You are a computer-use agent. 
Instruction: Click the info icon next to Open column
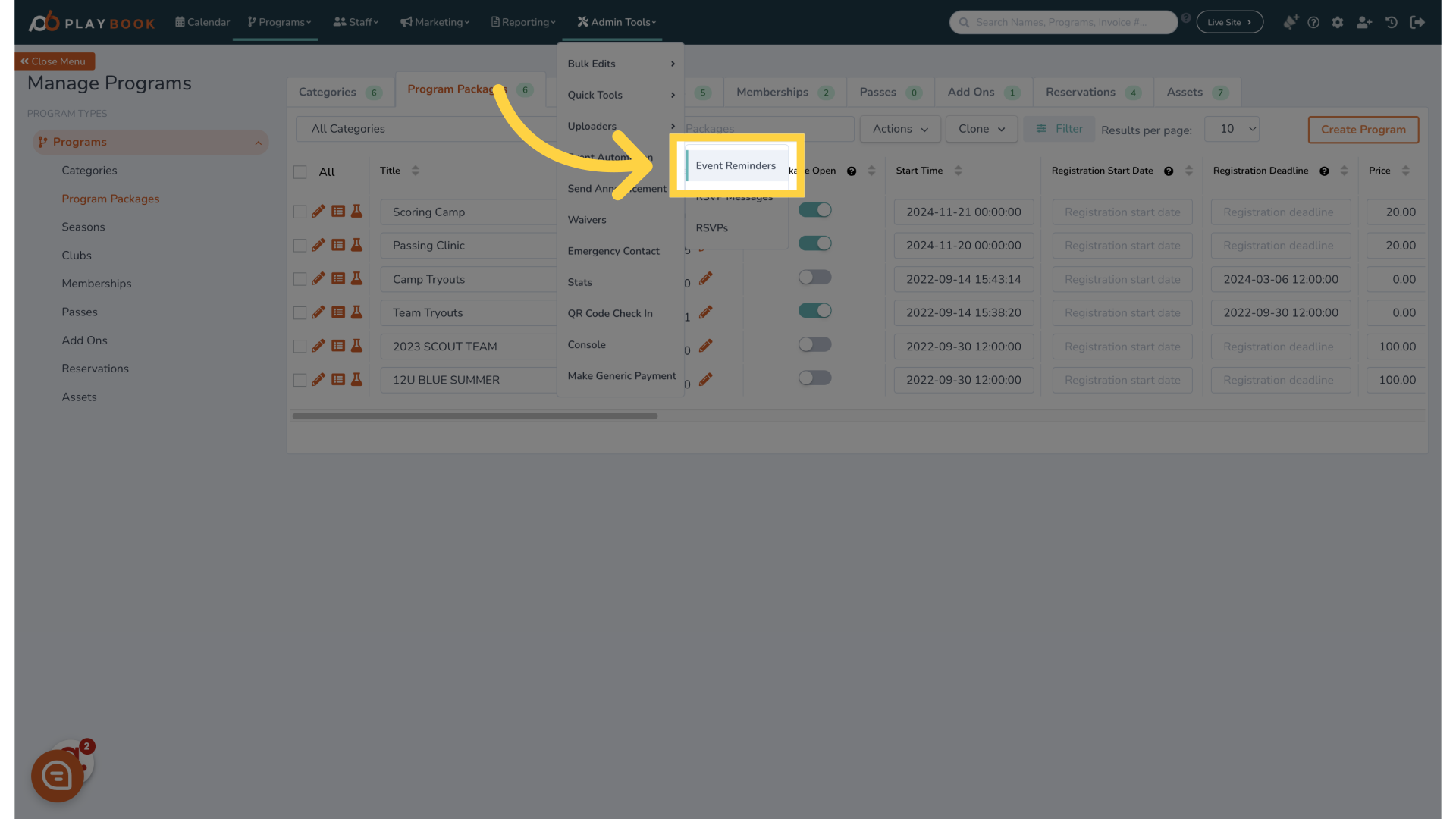coord(852,171)
